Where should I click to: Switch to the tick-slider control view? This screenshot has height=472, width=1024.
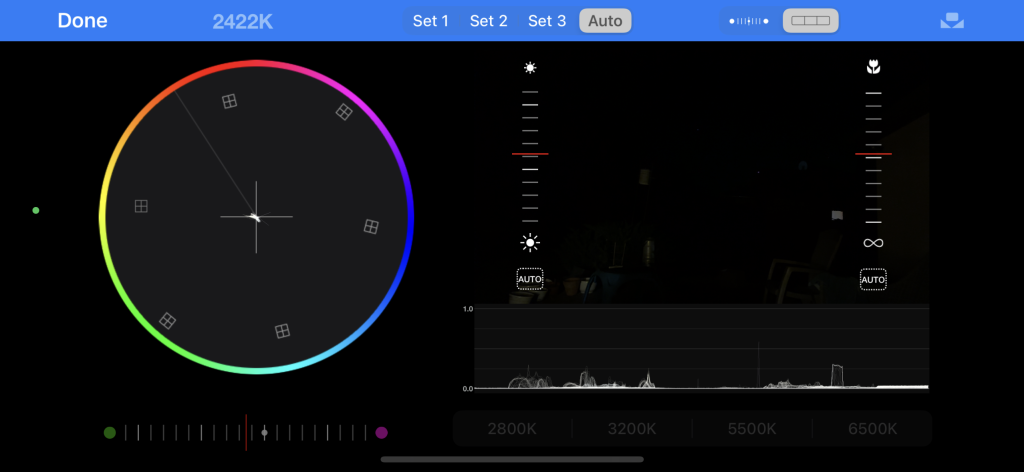point(749,21)
